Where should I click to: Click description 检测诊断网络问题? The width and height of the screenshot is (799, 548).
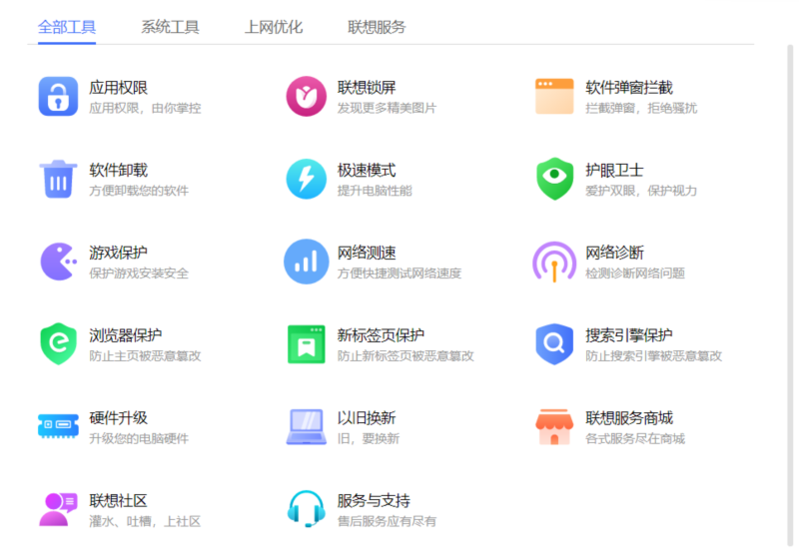coord(635,273)
